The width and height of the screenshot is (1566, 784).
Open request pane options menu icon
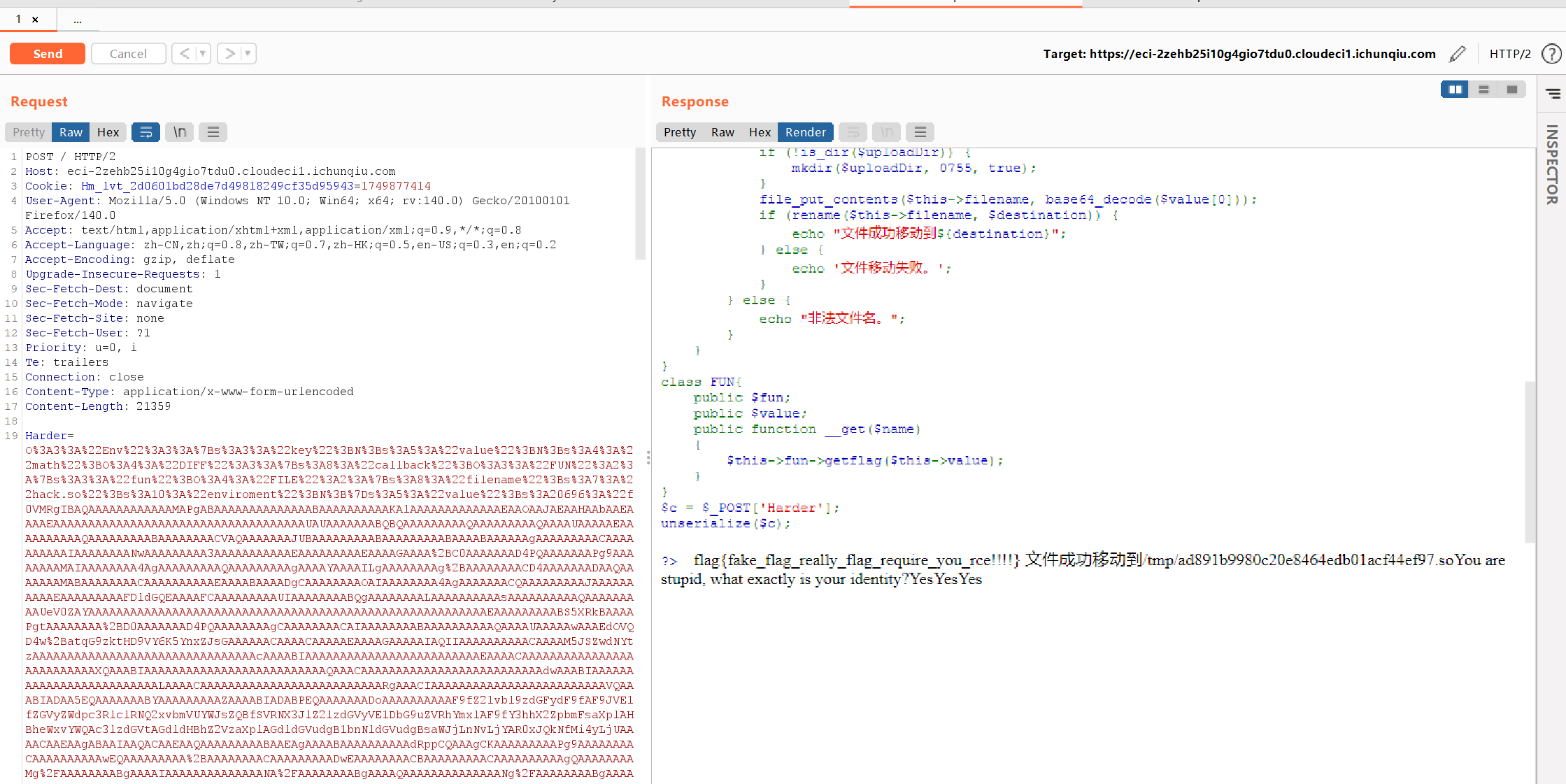tap(213, 132)
